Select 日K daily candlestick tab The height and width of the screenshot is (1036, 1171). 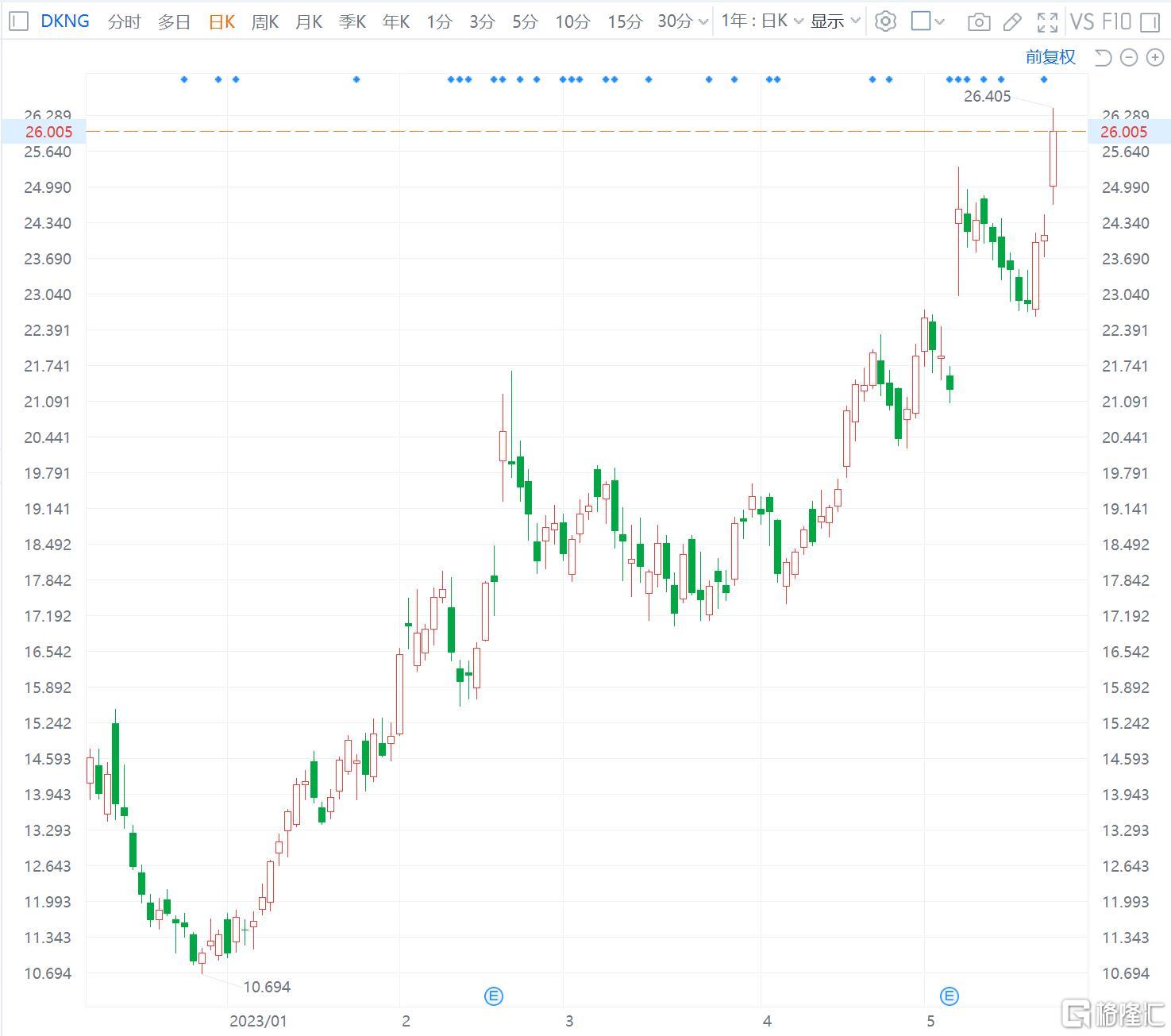tap(221, 22)
